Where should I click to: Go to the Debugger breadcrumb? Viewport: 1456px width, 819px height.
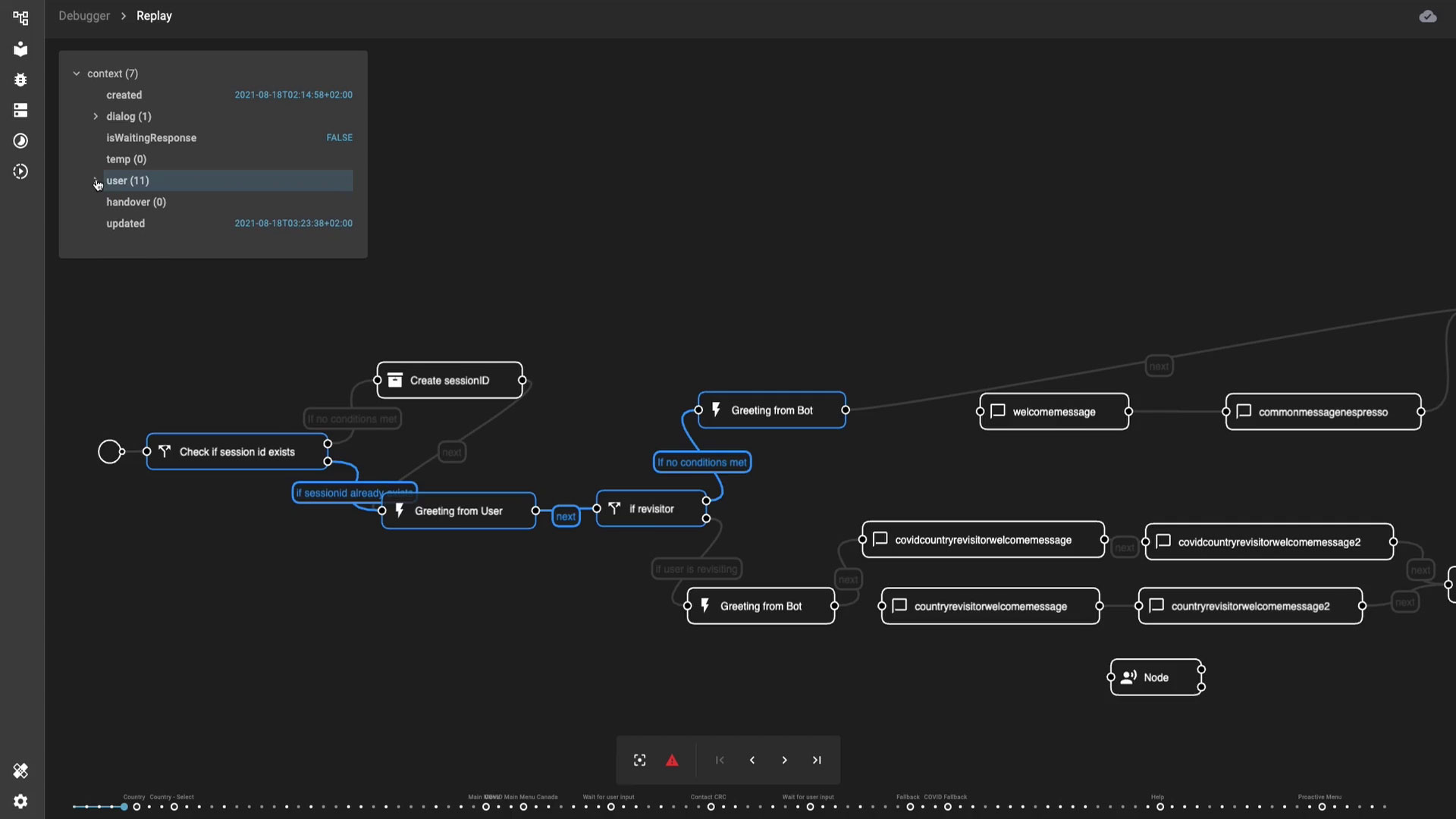84,16
